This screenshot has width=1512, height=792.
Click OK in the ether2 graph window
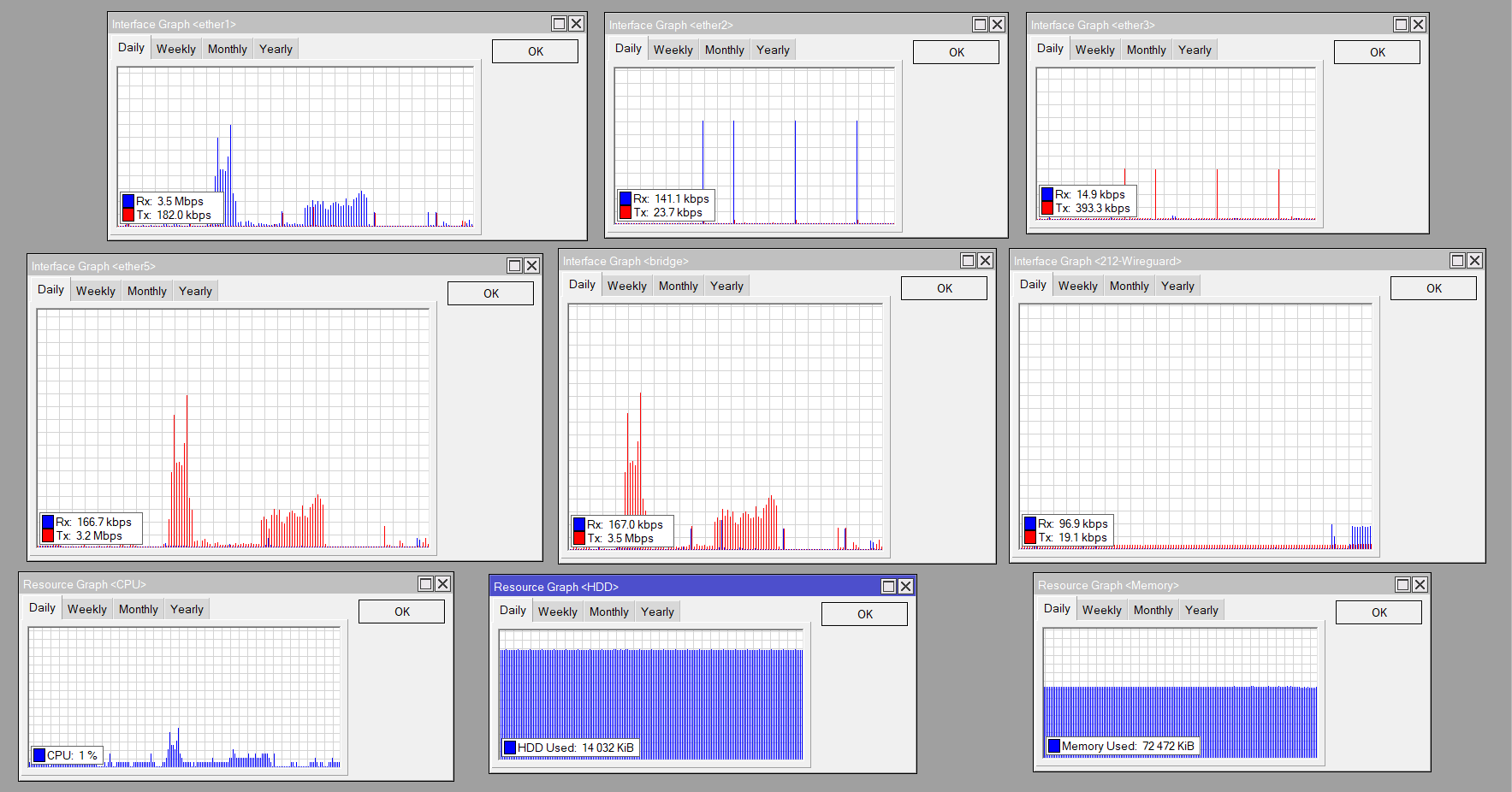tap(956, 52)
